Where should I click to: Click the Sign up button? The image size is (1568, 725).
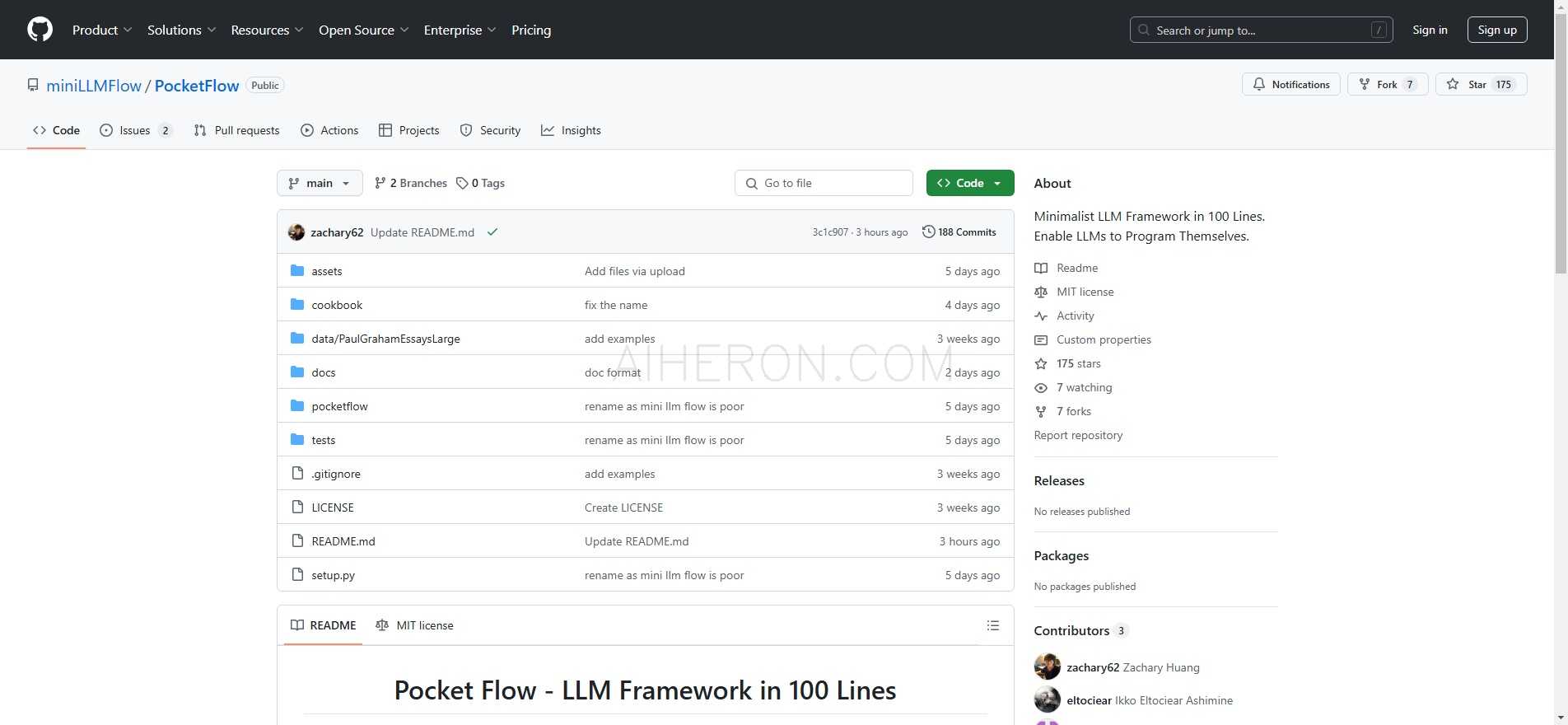(x=1497, y=30)
